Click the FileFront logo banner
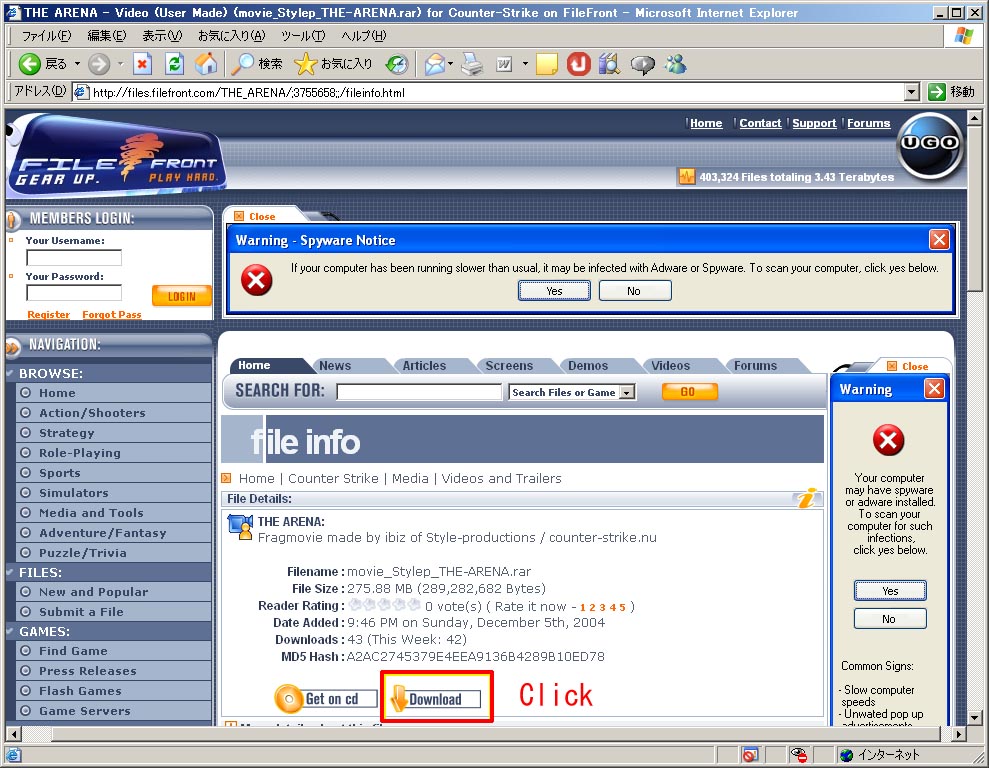 point(117,156)
